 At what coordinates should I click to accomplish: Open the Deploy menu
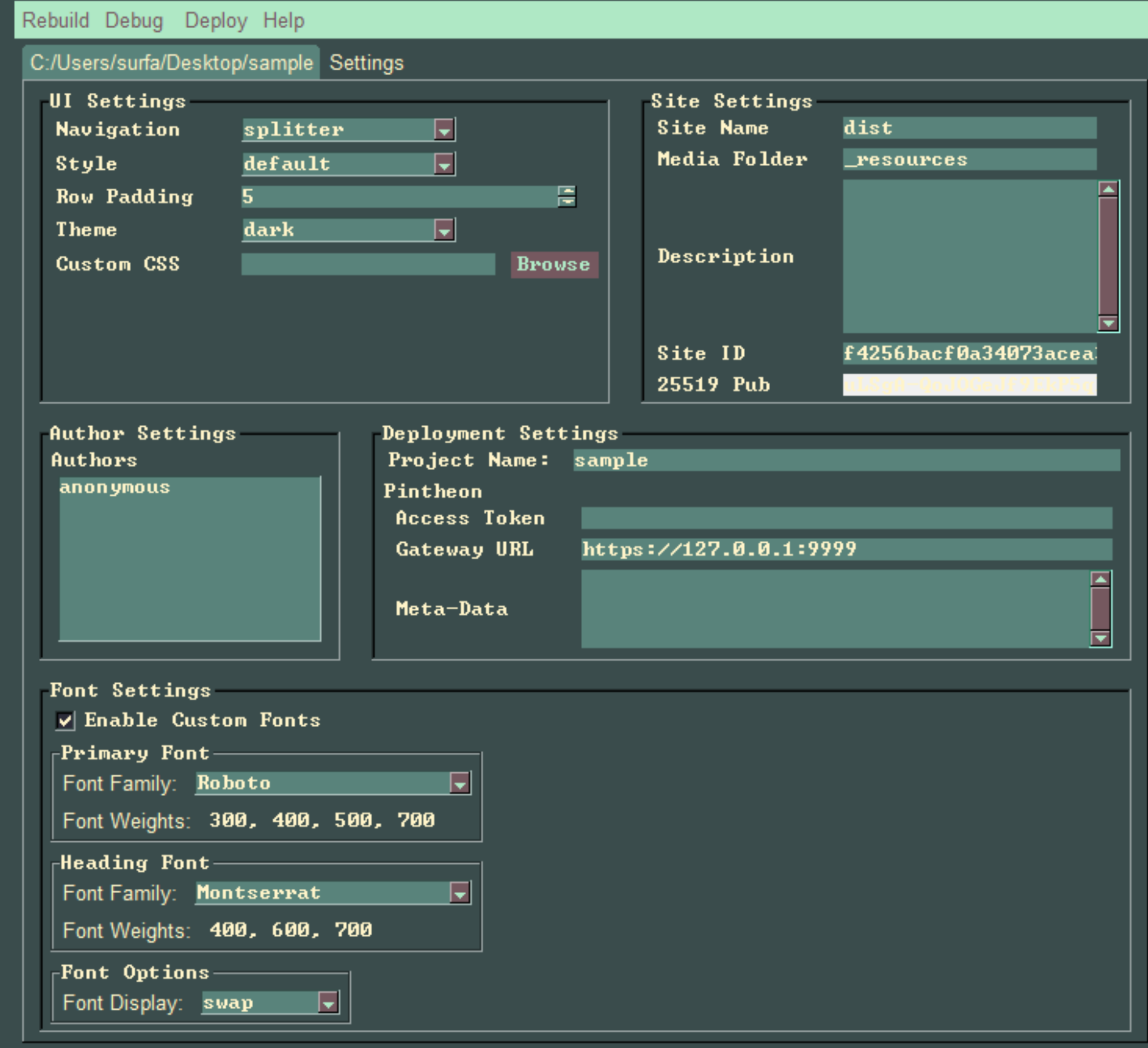(216, 21)
